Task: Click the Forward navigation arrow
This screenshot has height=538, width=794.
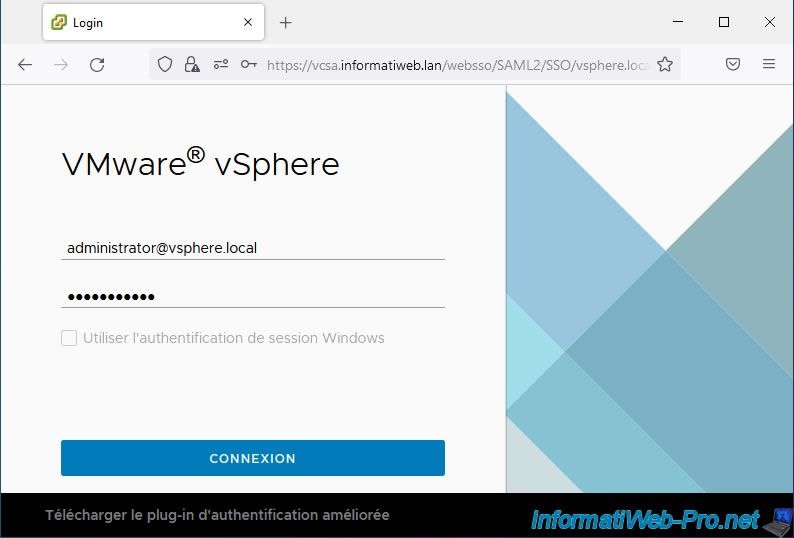Action: [61, 64]
